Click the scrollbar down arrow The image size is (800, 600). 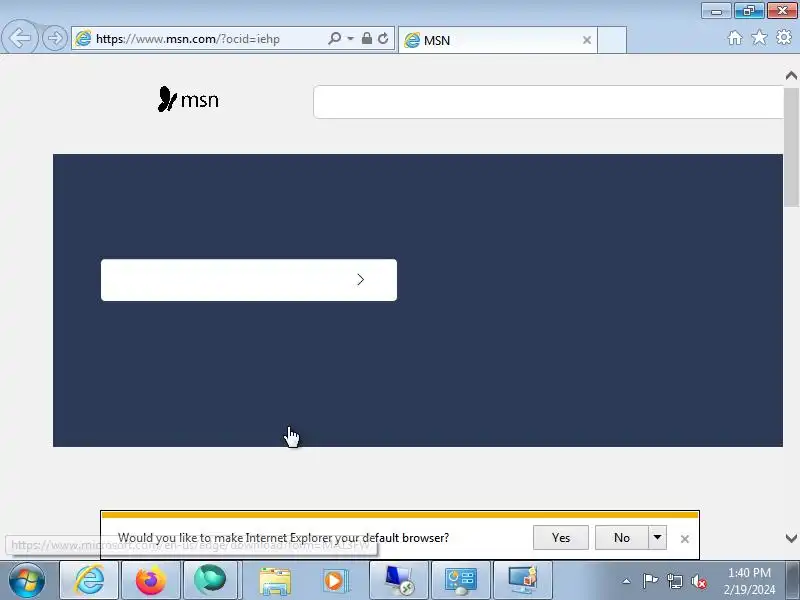(x=791, y=538)
